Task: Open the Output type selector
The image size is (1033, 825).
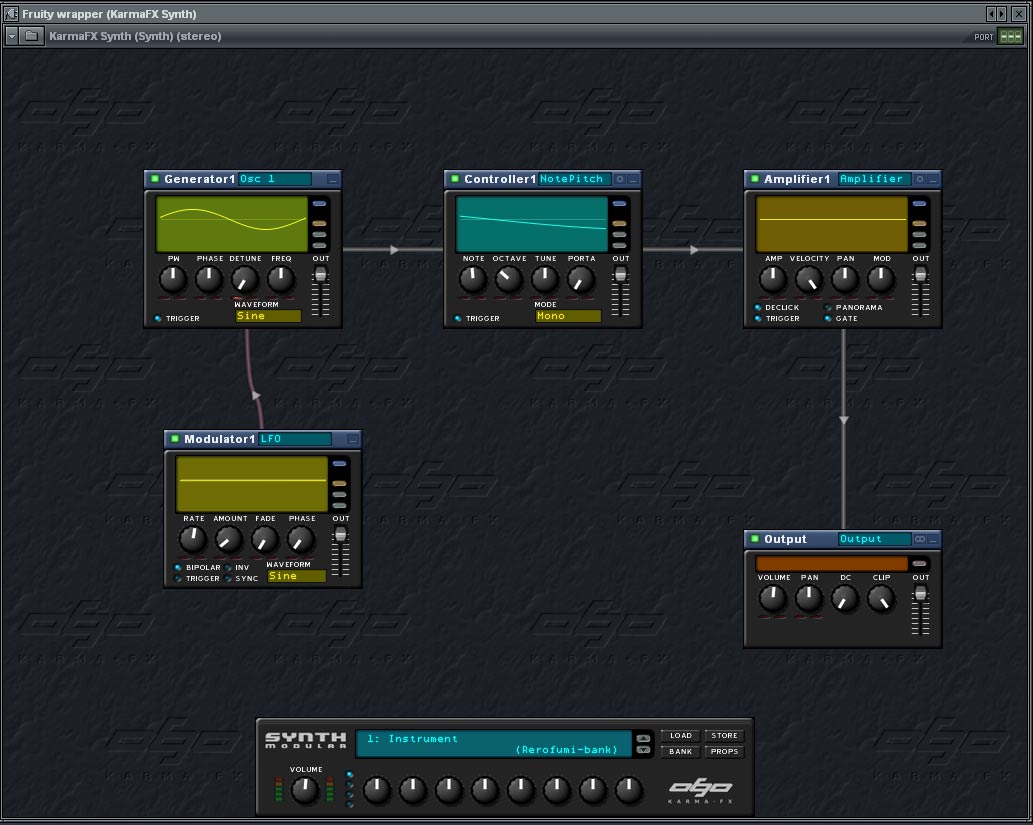Action: pos(875,539)
